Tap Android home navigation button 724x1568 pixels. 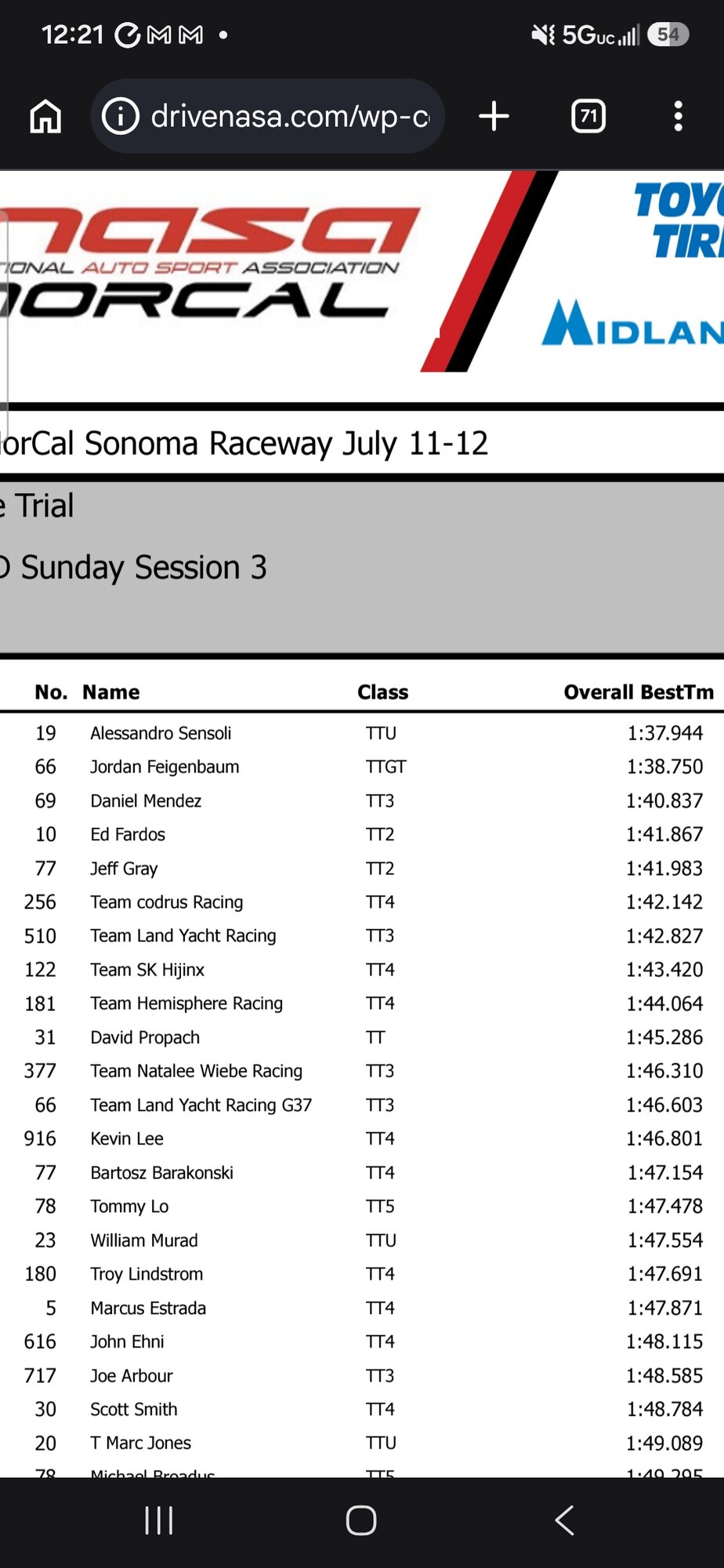[361, 1520]
